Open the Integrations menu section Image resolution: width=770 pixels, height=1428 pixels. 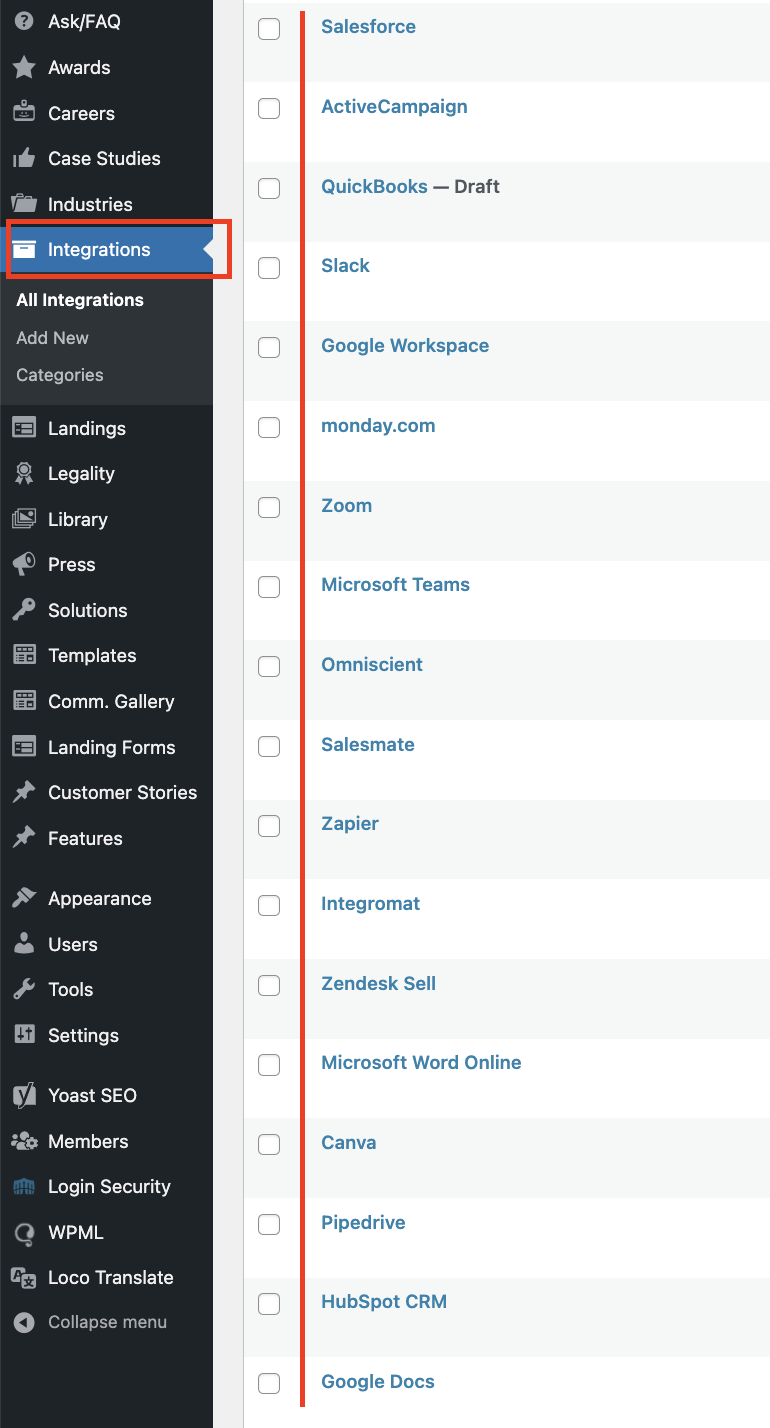(x=106, y=250)
